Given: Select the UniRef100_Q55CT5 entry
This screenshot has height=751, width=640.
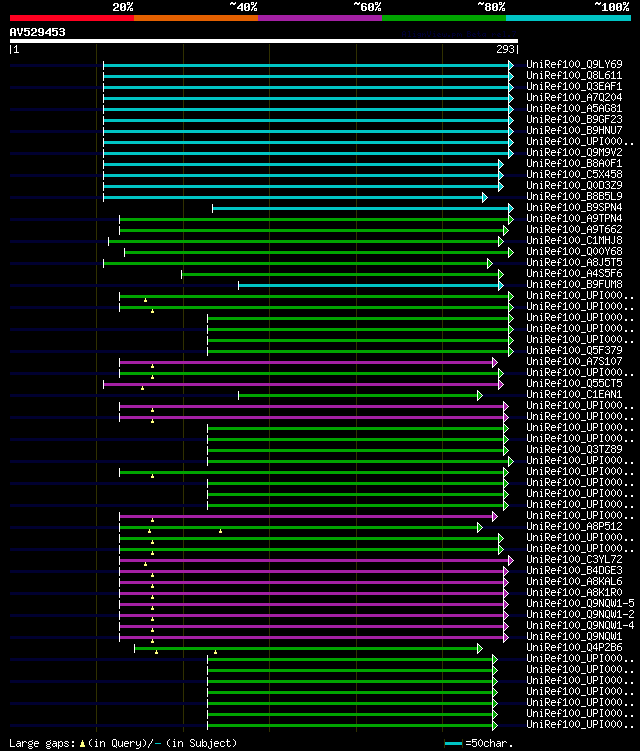Looking at the screenshot, I should pyautogui.click(x=574, y=384).
